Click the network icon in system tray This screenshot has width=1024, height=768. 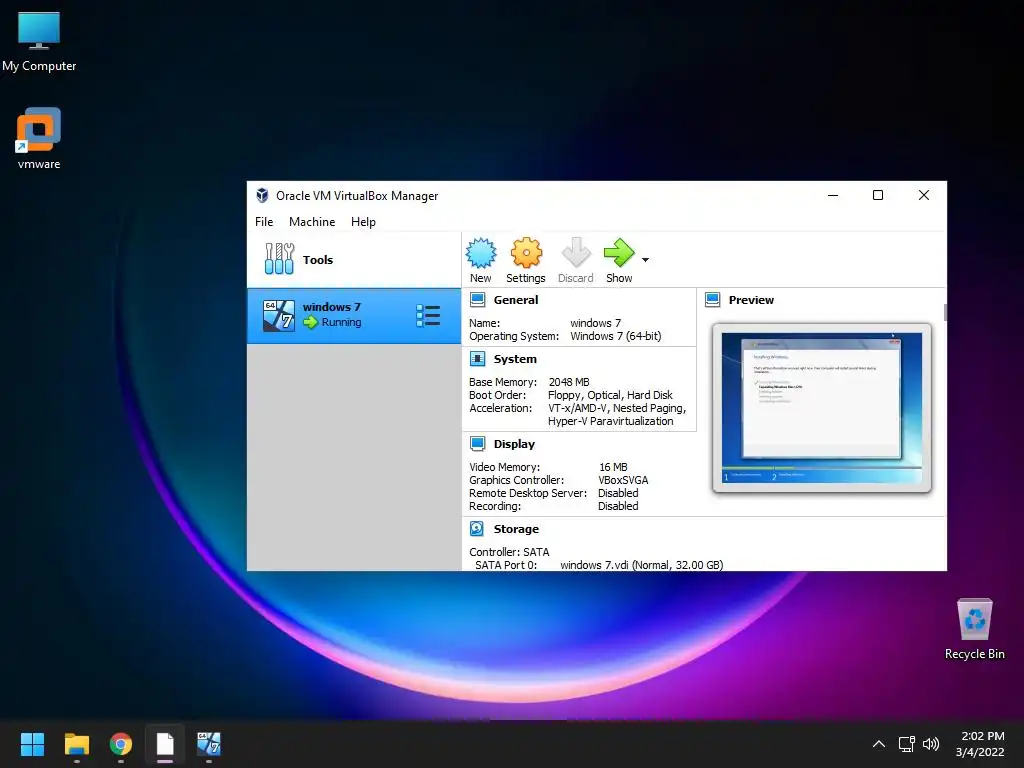click(906, 744)
